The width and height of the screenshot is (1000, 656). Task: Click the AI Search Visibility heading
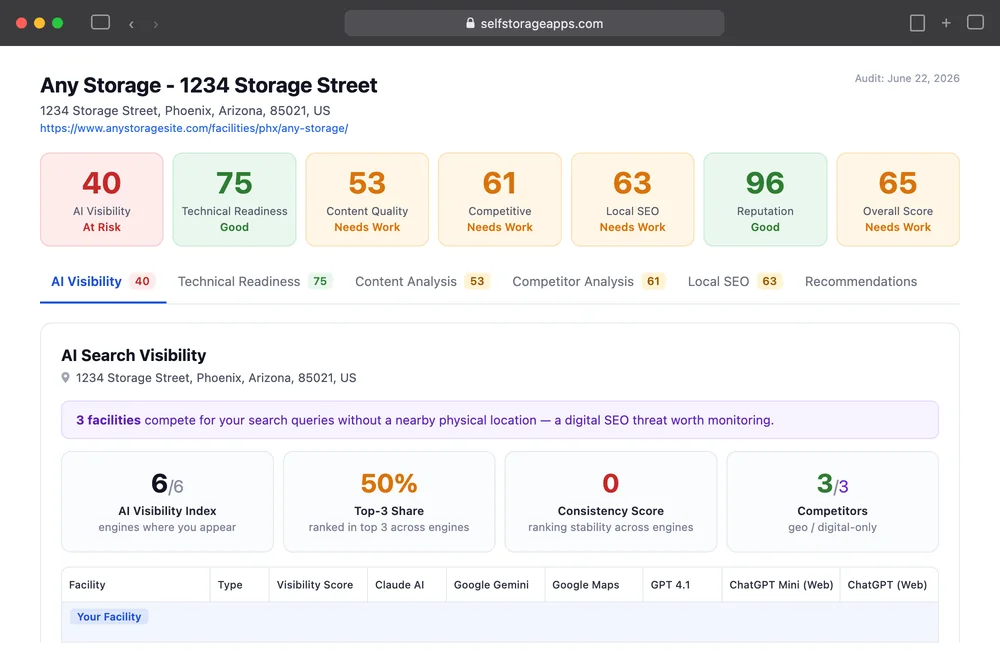pyautogui.click(x=133, y=355)
